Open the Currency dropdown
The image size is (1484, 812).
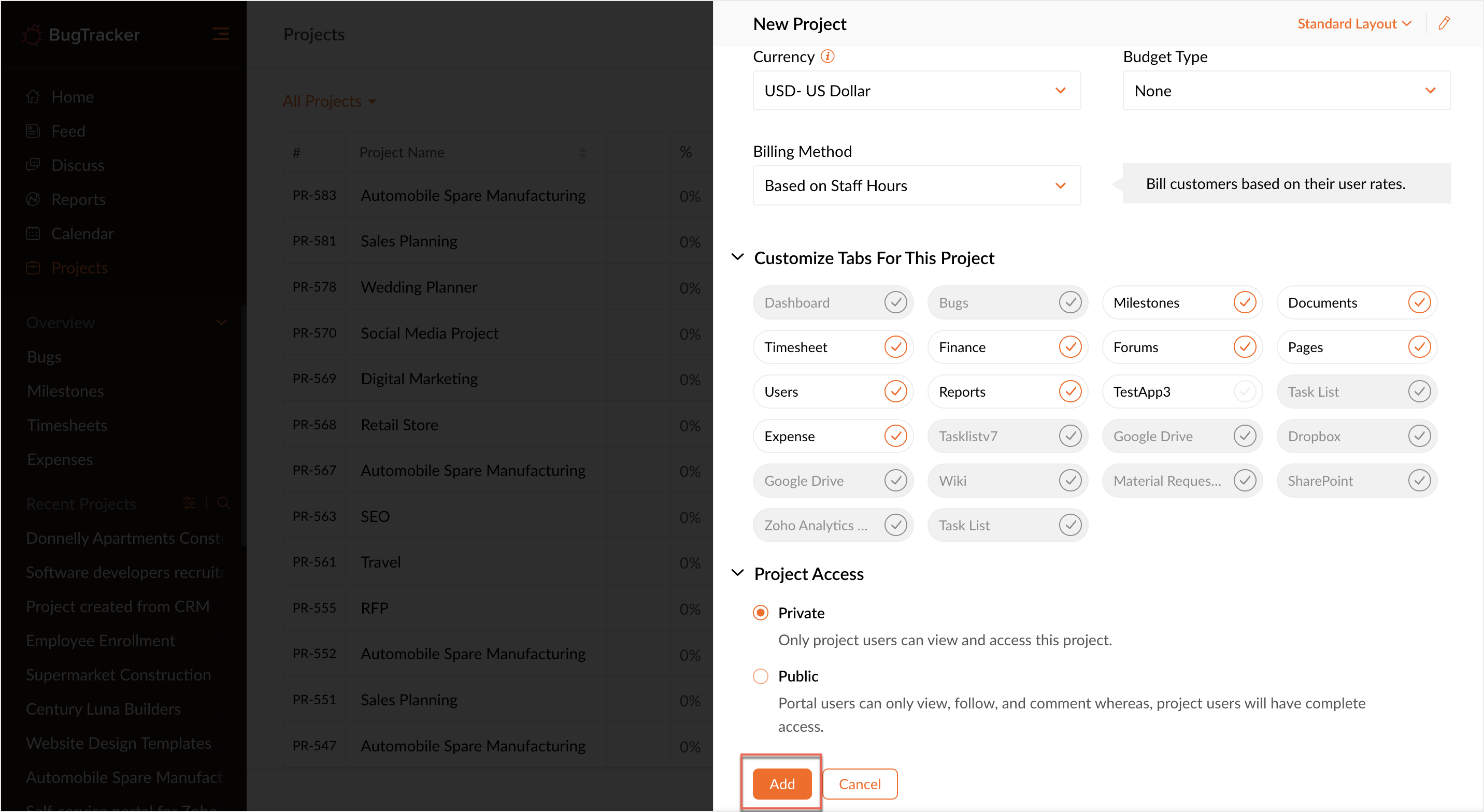(x=916, y=91)
